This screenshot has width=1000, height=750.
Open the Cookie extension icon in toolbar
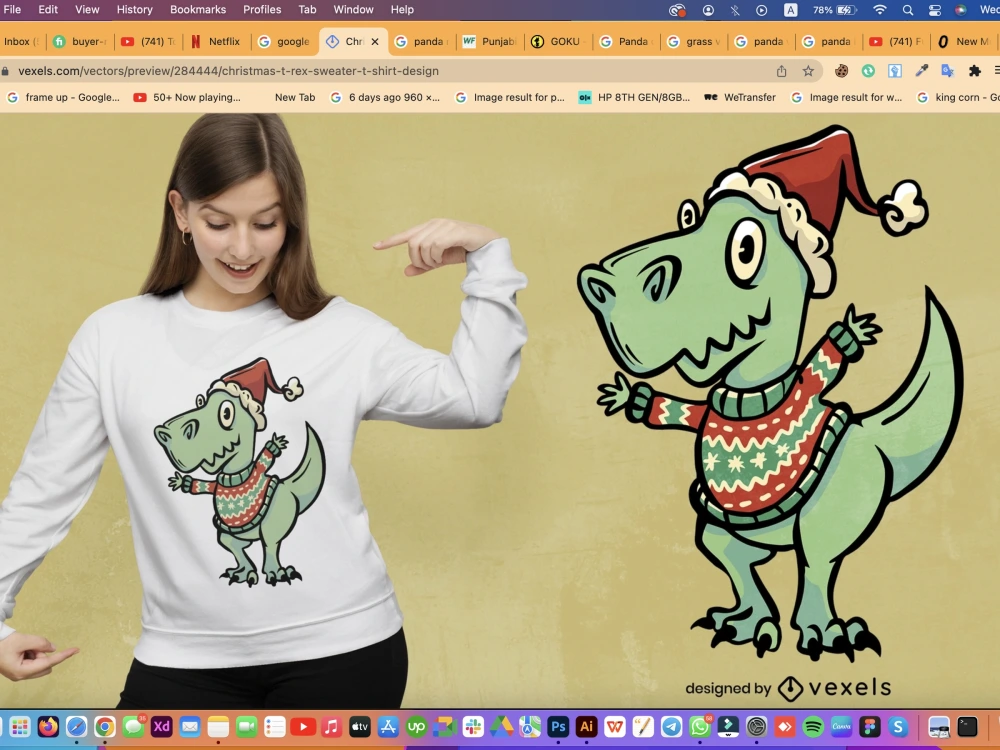841,71
